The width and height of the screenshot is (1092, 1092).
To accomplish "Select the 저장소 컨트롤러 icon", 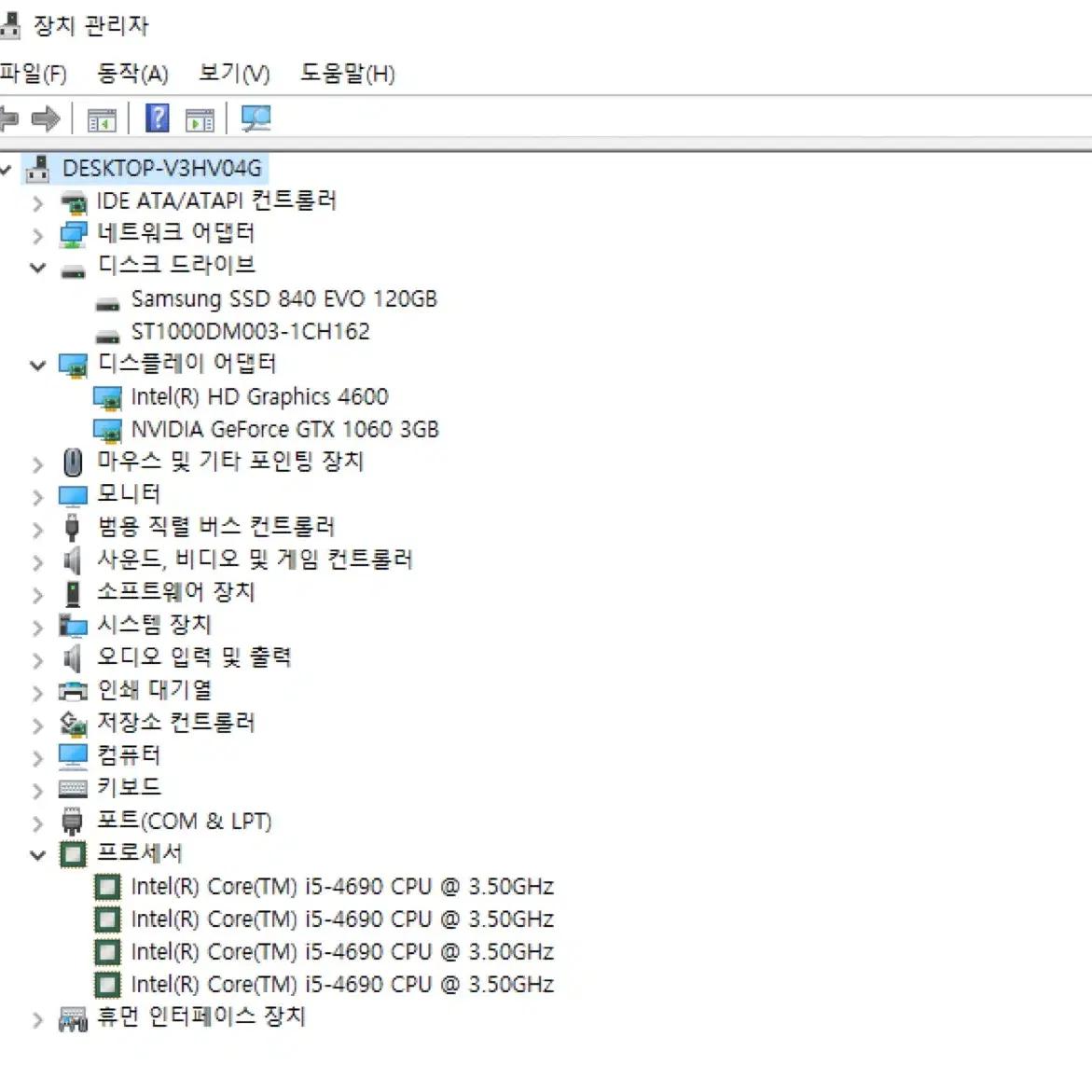I will [73, 725].
